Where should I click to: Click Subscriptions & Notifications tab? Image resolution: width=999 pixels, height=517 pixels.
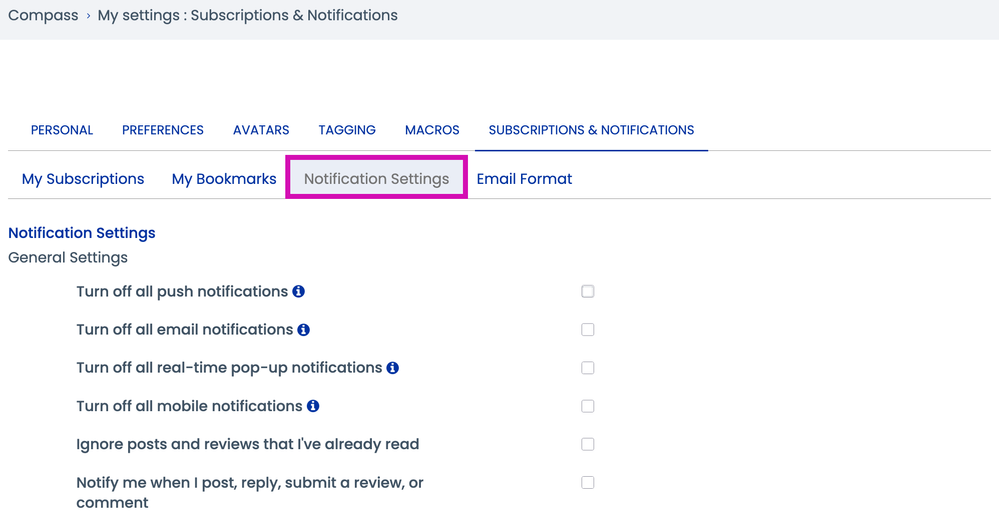pos(591,130)
